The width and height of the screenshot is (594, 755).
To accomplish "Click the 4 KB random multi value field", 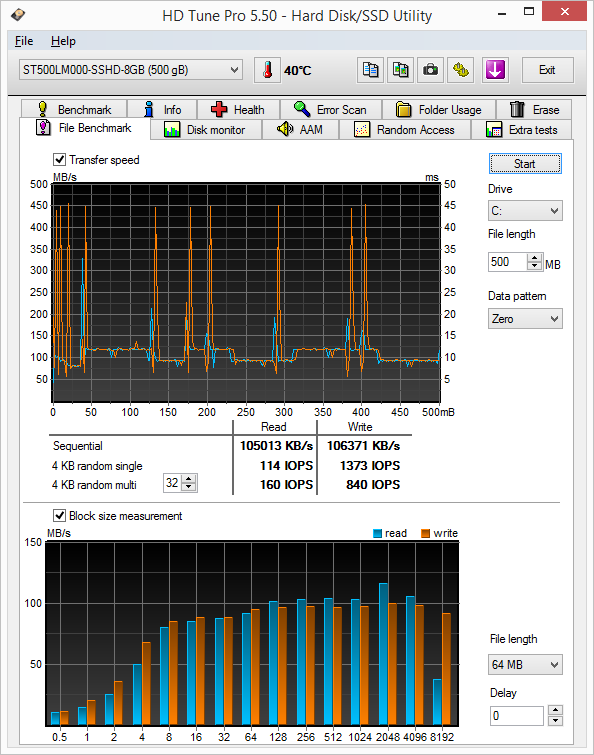I will (x=172, y=482).
